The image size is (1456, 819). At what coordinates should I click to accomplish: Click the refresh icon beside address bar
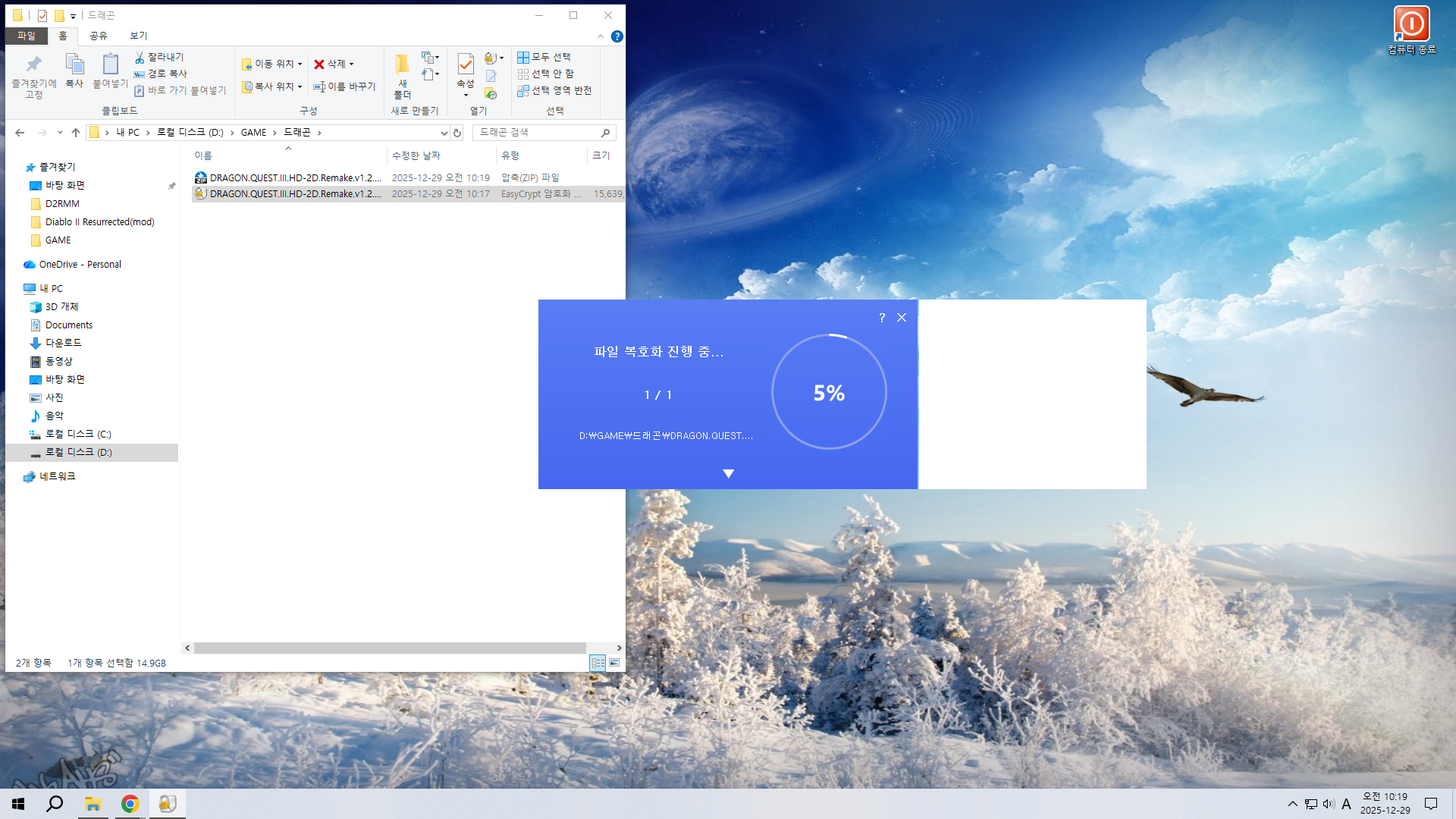pos(457,133)
